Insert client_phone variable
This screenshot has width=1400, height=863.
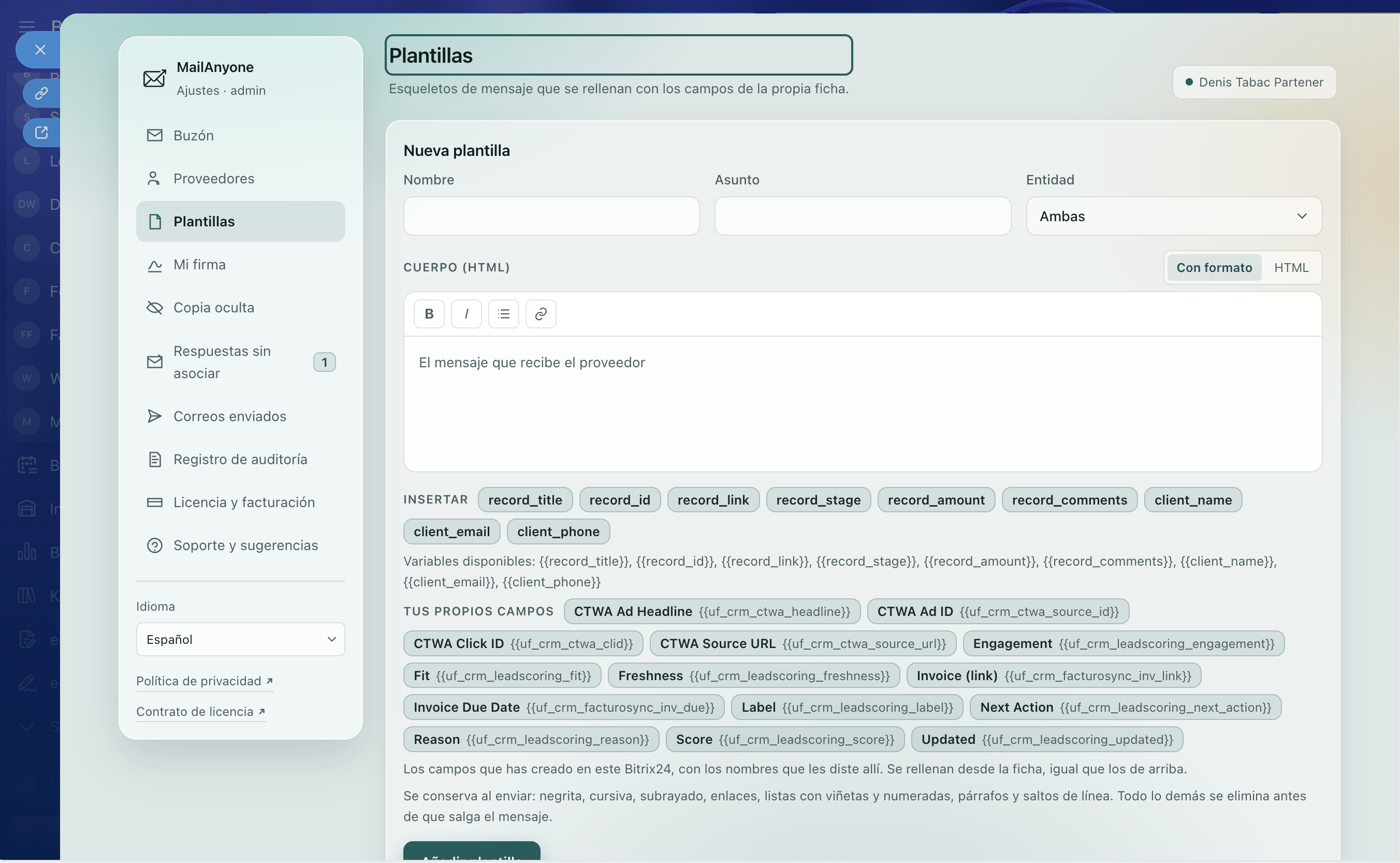point(558,531)
